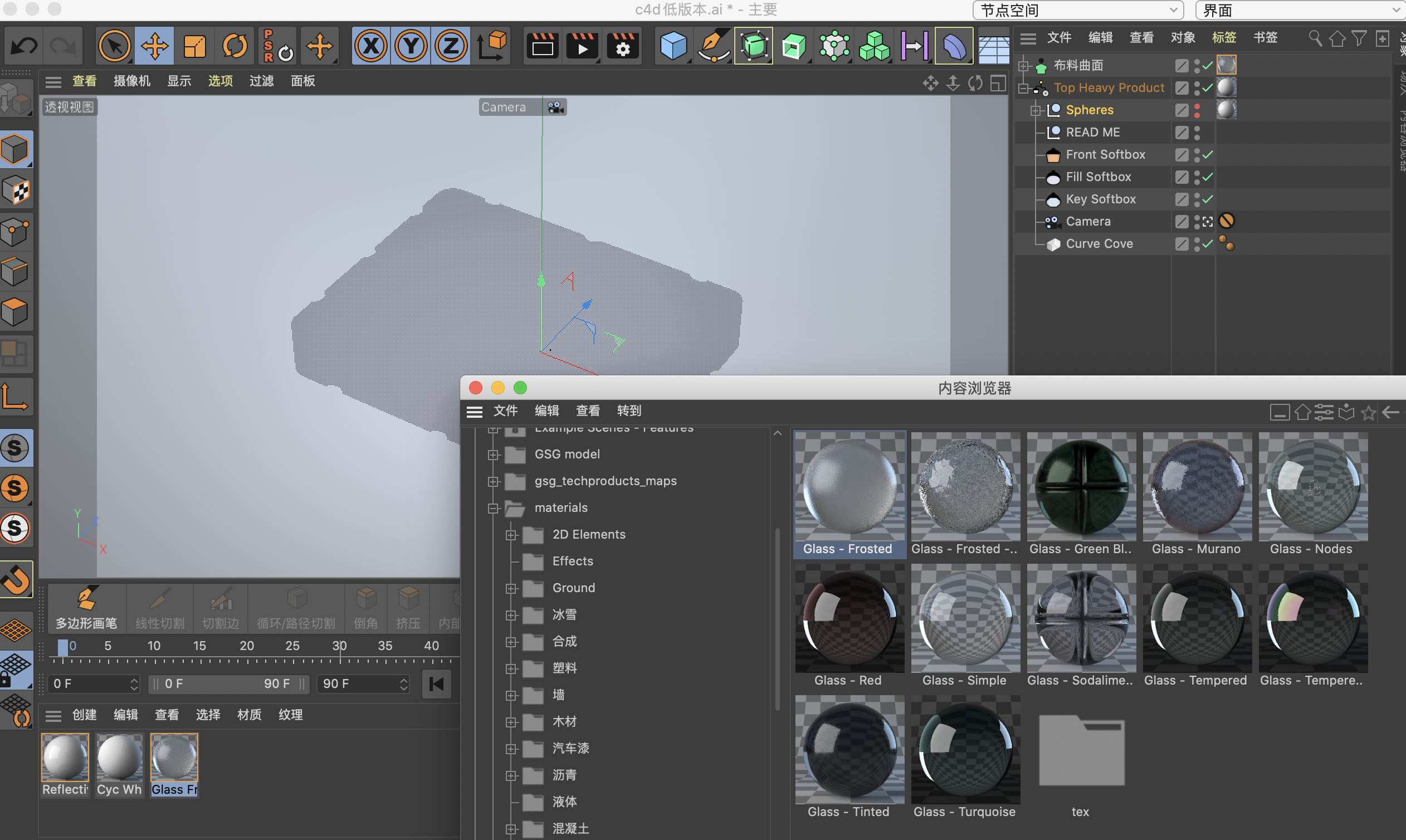The height and width of the screenshot is (840, 1406).
Task: Click the Undo arrow icon
Action: [24, 46]
